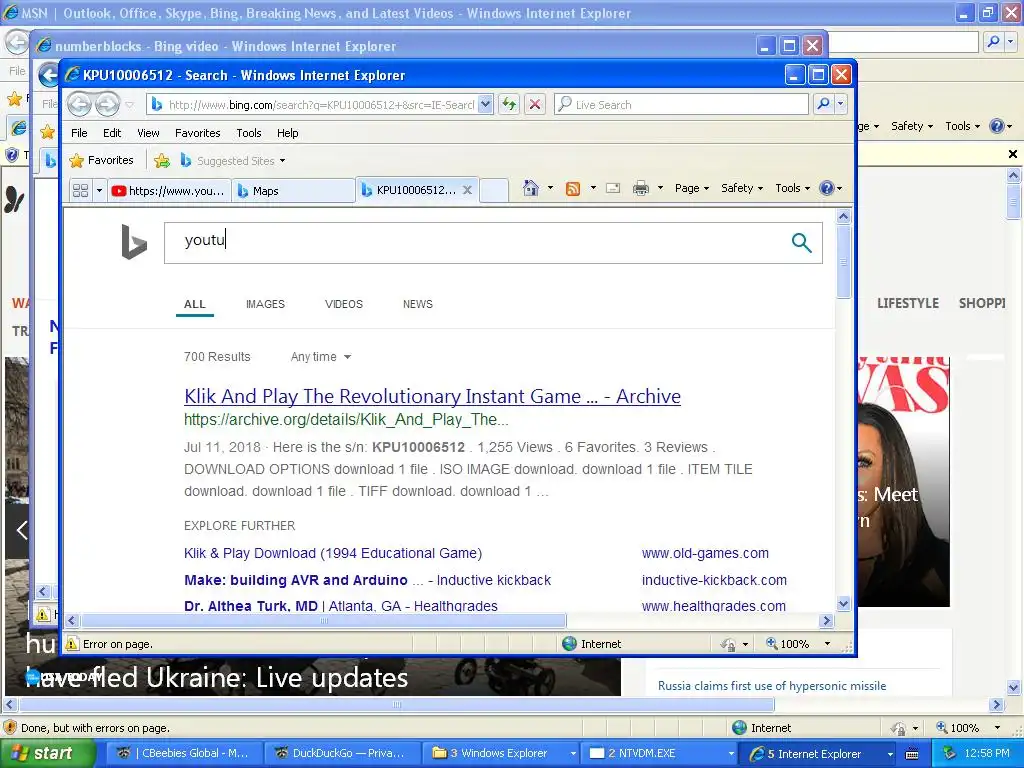Open the Klik And Play Archive result link
1024x768 pixels.
432,396
